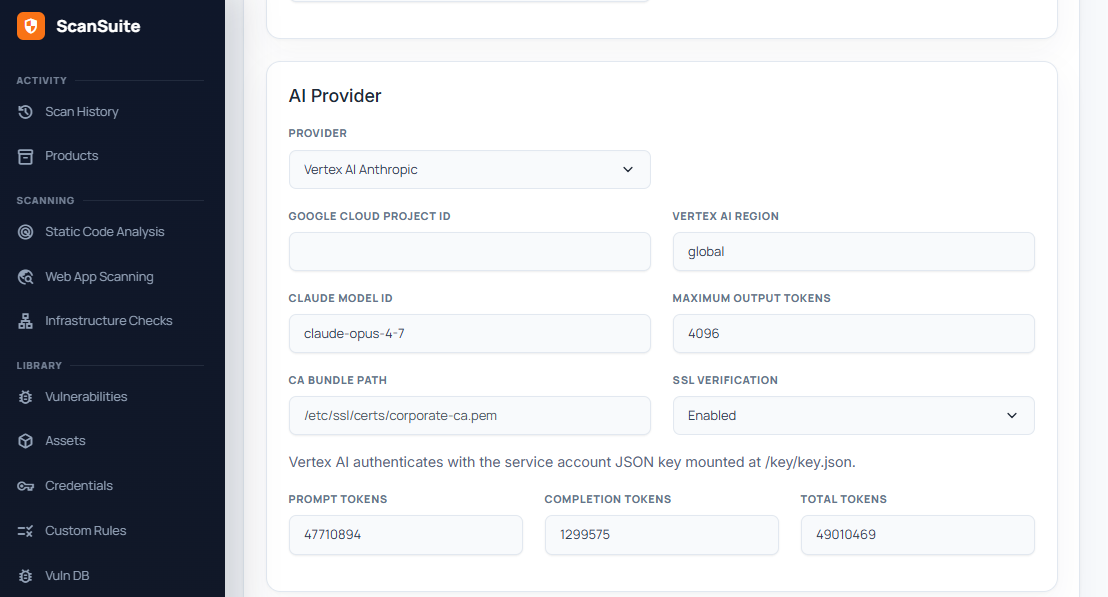Click the AI Provider section heading
Image resolution: width=1108 pixels, height=597 pixels.
point(335,96)
